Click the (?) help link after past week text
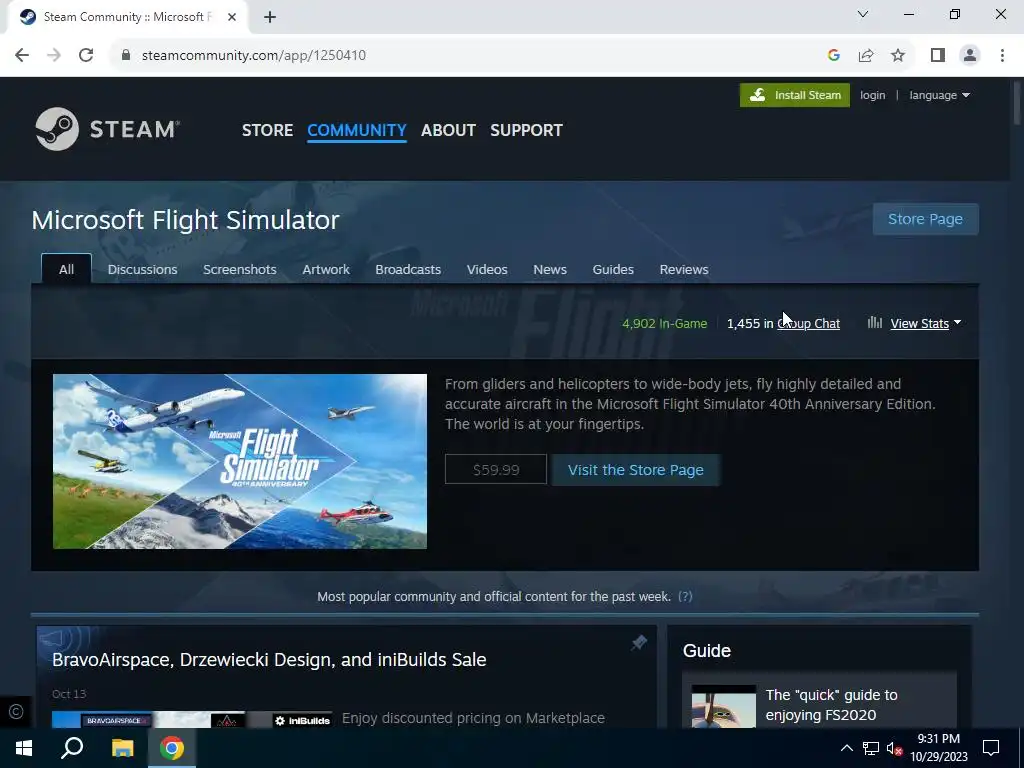Image resolution: width=1024 pixels, height=768 pixels. [x=685, y=596]
